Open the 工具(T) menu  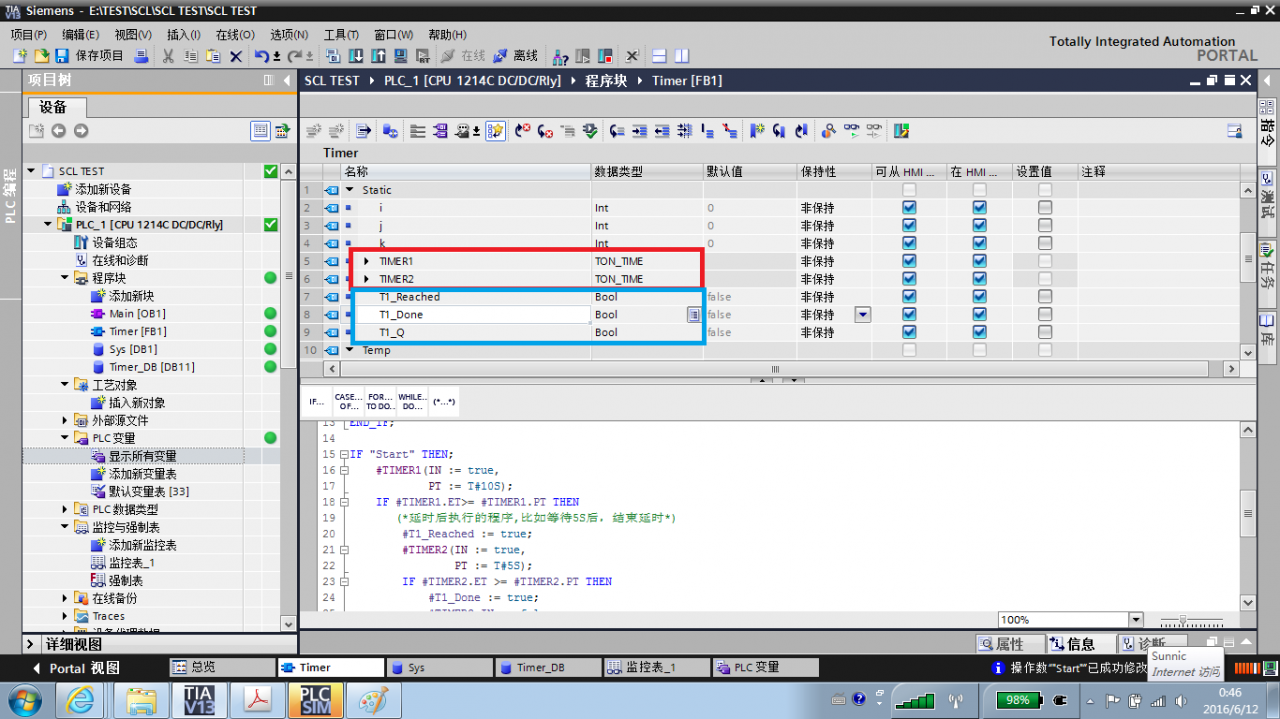click(342, 34)
